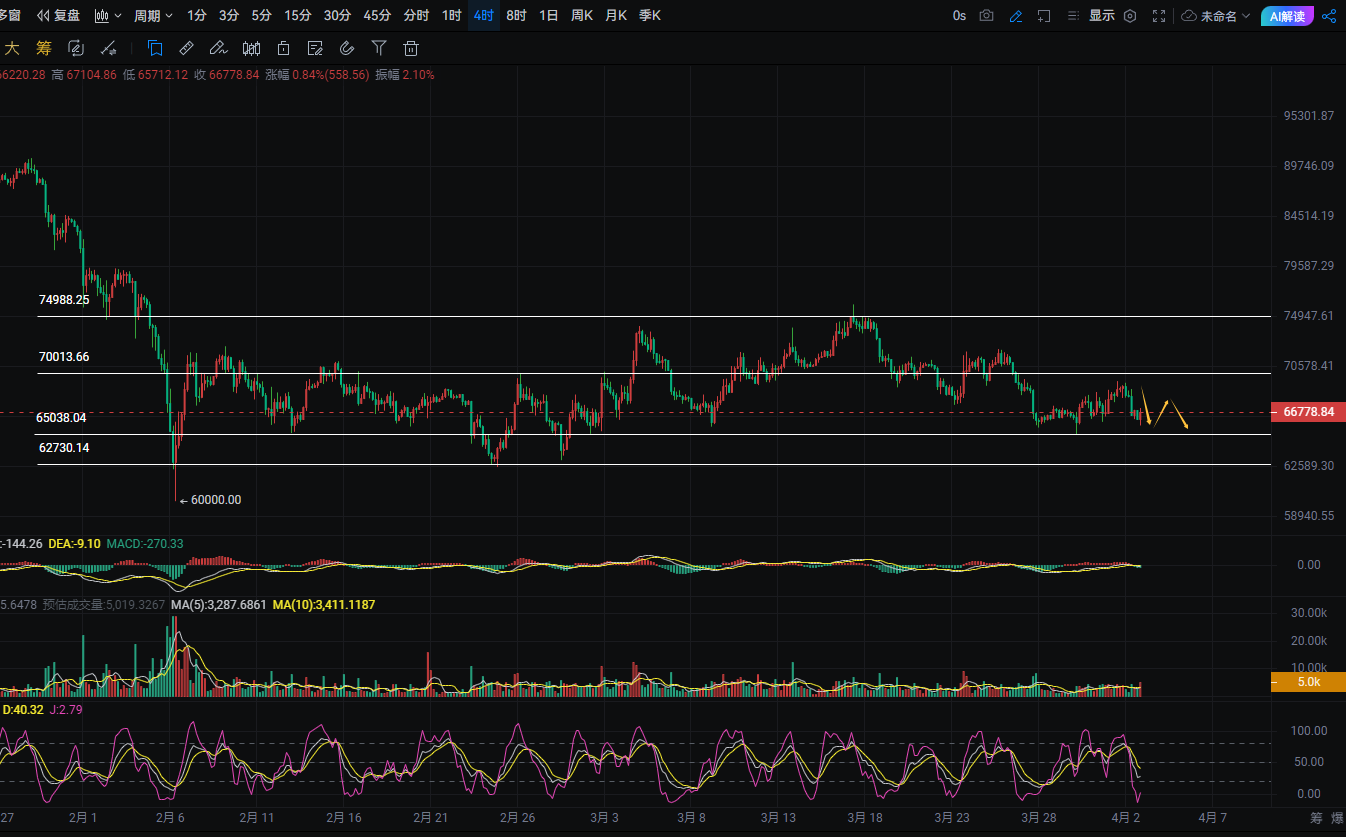Open the hexagon chart settings icon

pyautogui.click(x=1130, y=16)
